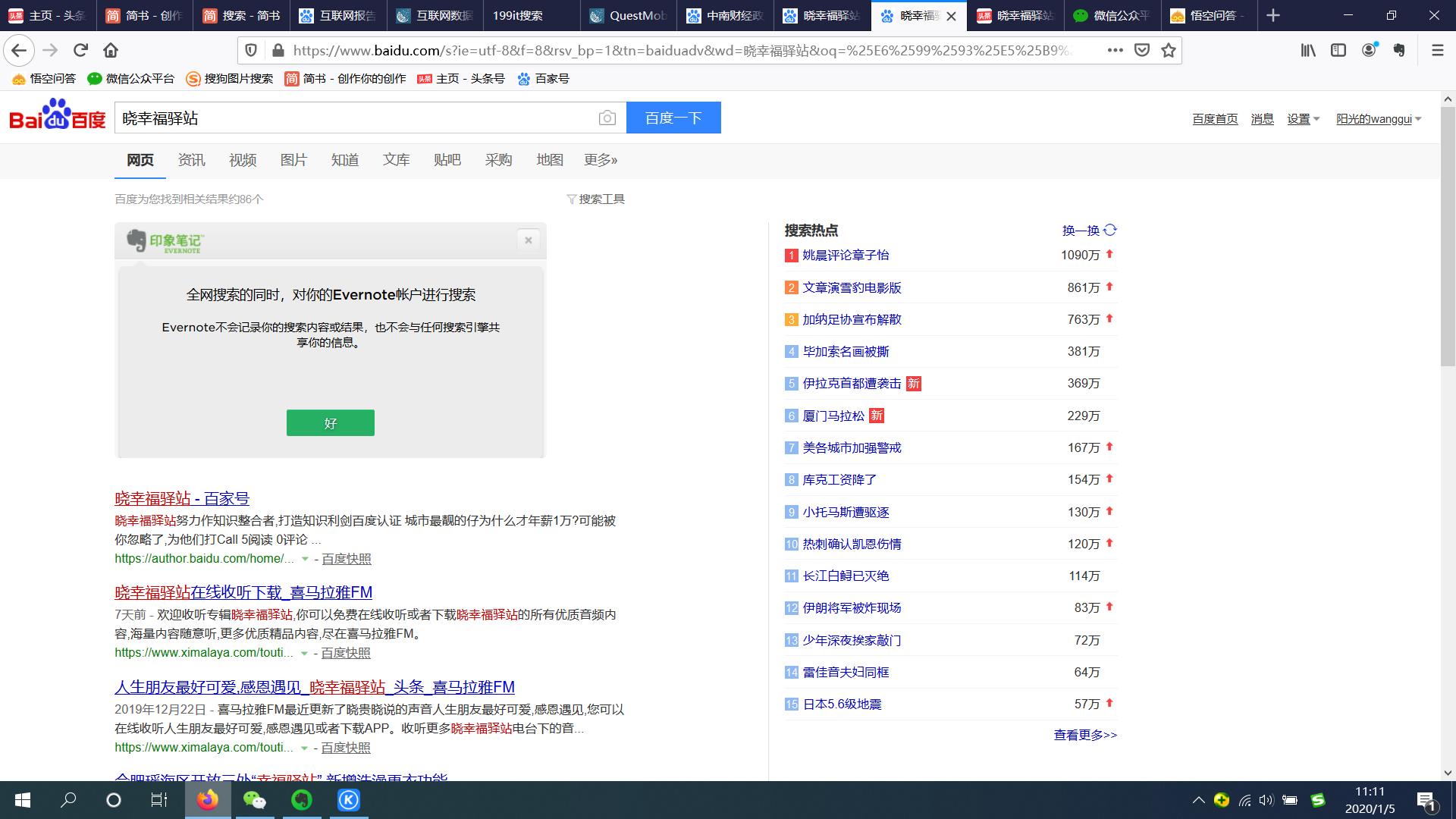Image resolution: width=1456 pixels, height=819 pixels.
Task: Open Windows Start menu
Action: pos(23,800)
